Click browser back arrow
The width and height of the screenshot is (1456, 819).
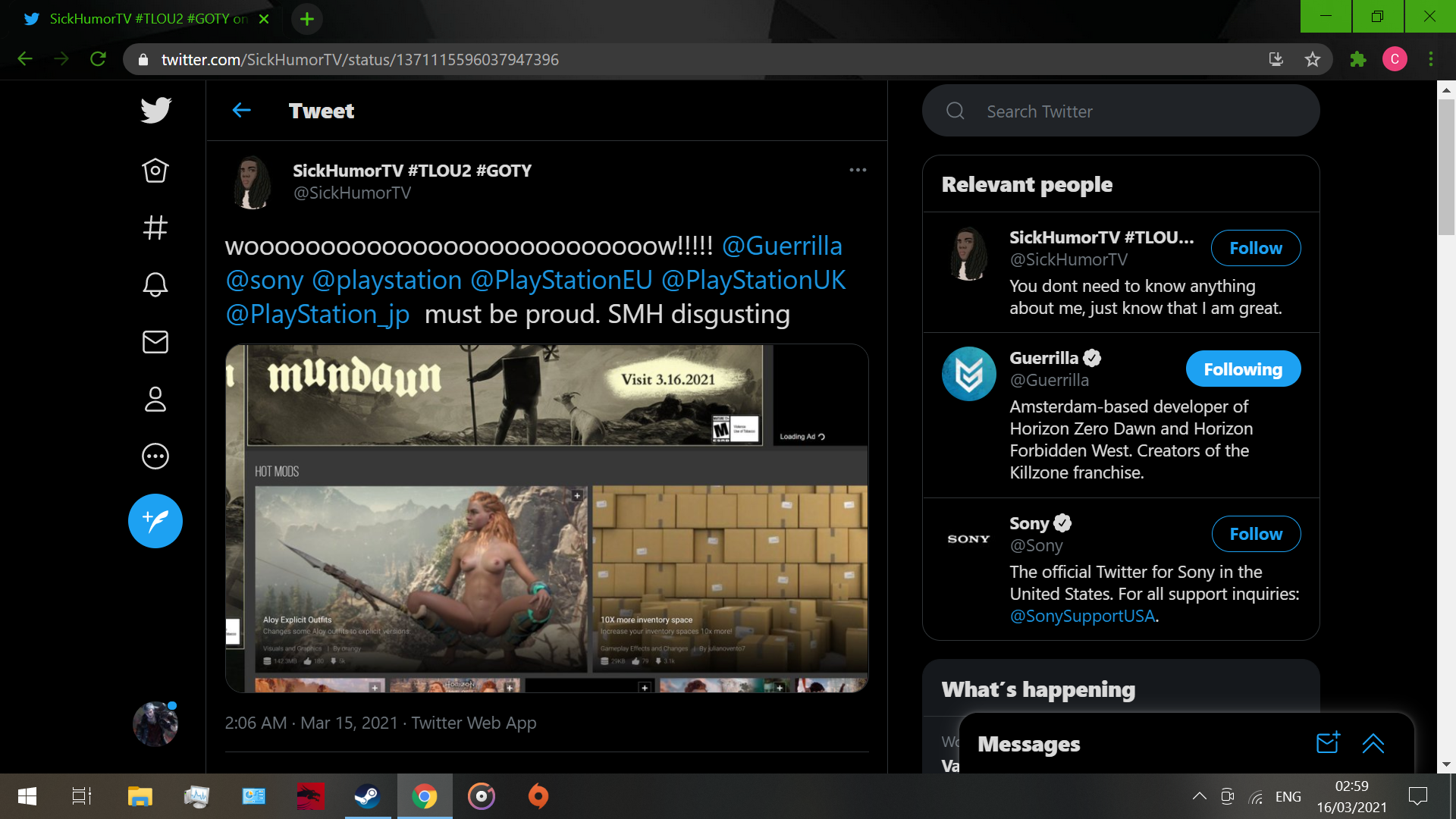click(x=25, y=59)
